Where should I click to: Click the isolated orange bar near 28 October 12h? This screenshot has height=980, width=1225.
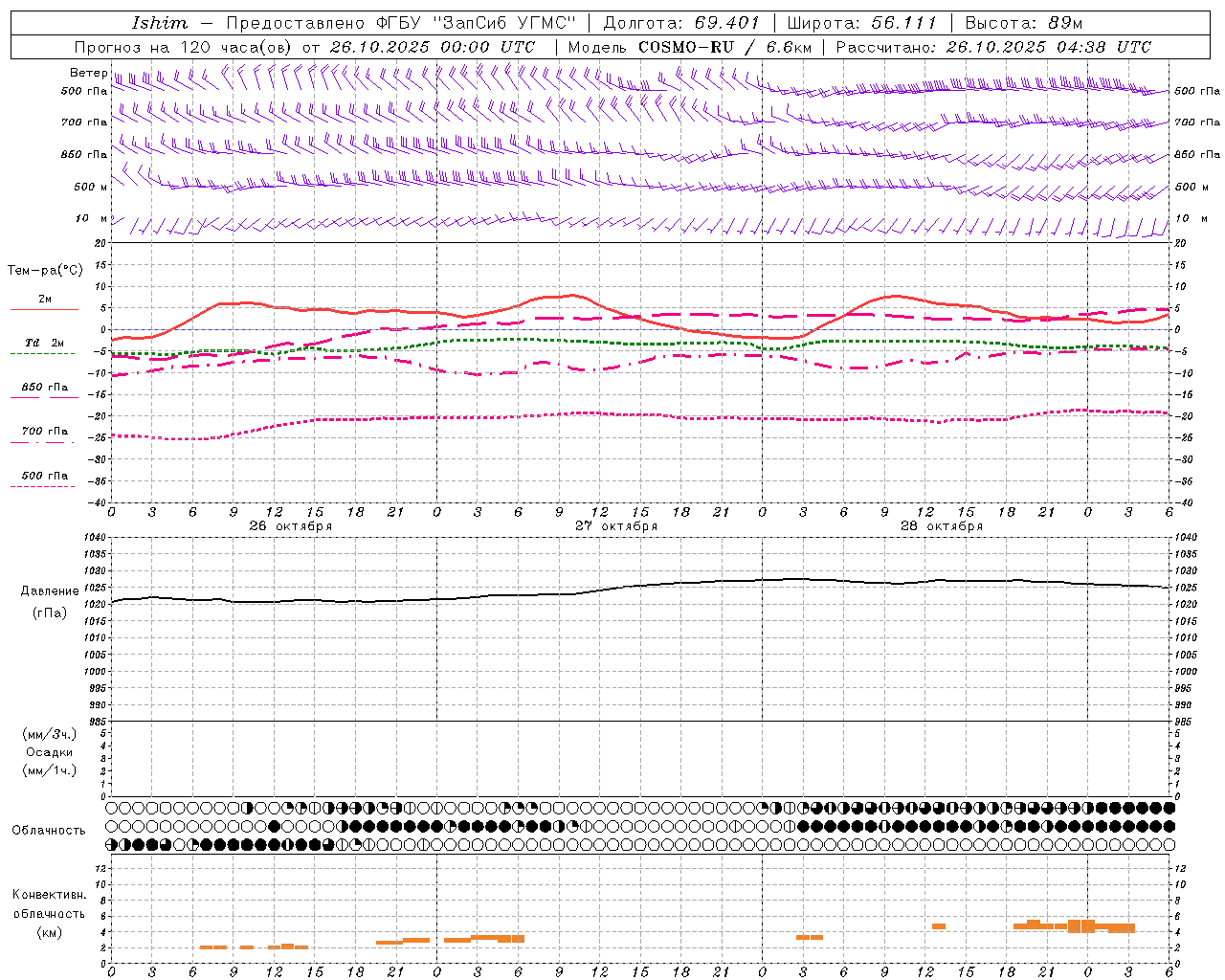pos(939,926)
